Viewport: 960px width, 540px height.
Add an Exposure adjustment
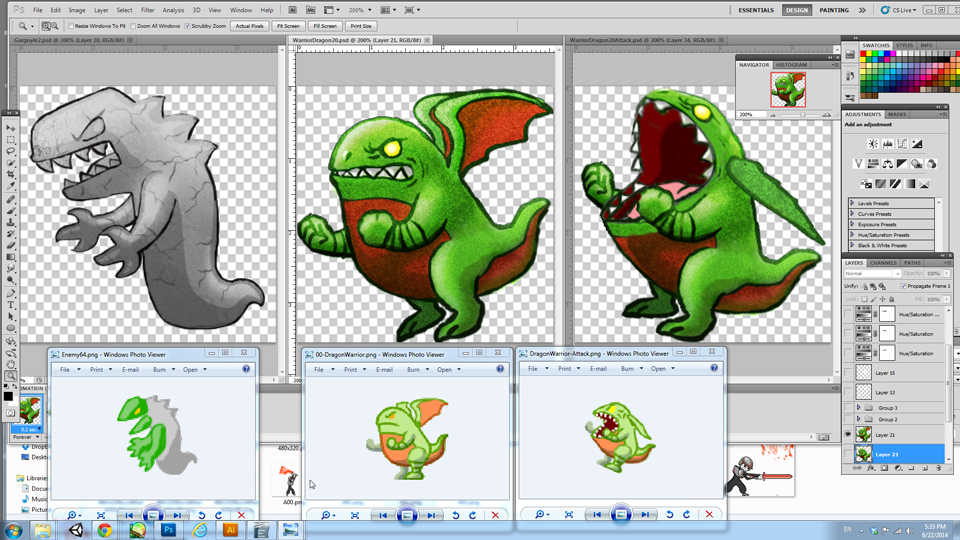[917, 144]
